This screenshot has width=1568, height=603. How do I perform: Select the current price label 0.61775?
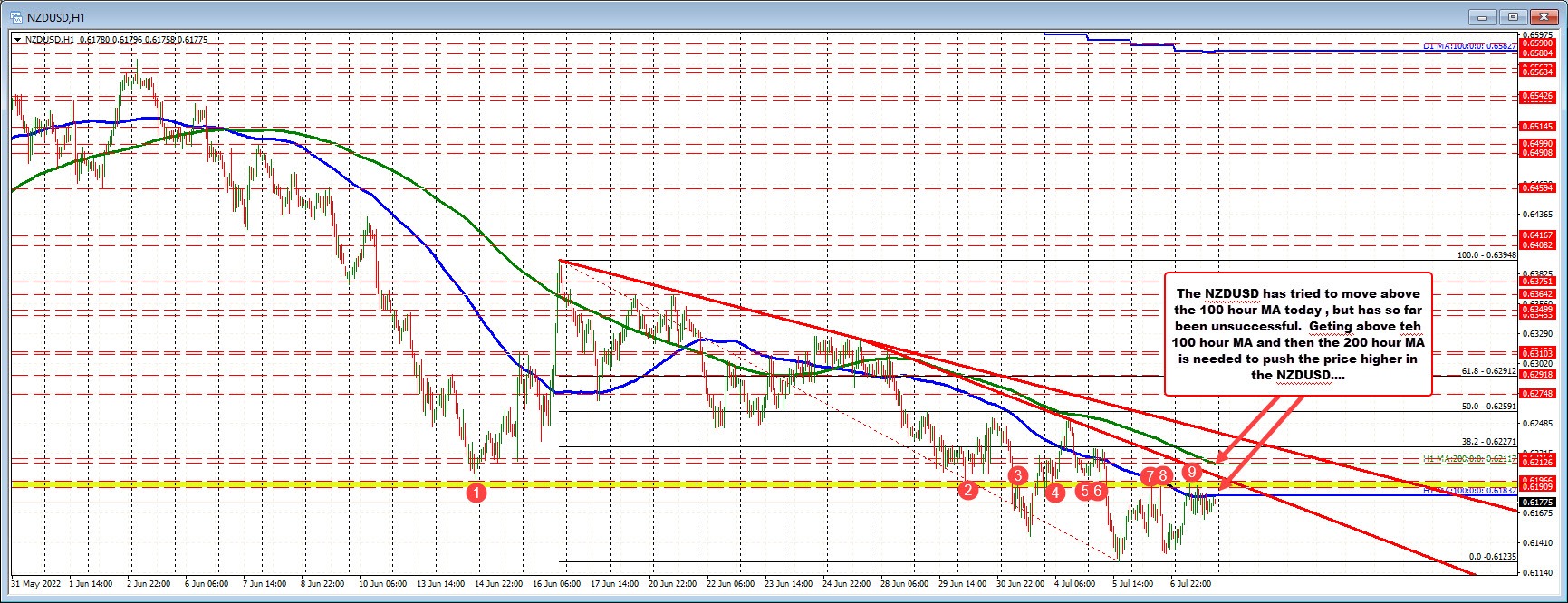[1538, 502]
